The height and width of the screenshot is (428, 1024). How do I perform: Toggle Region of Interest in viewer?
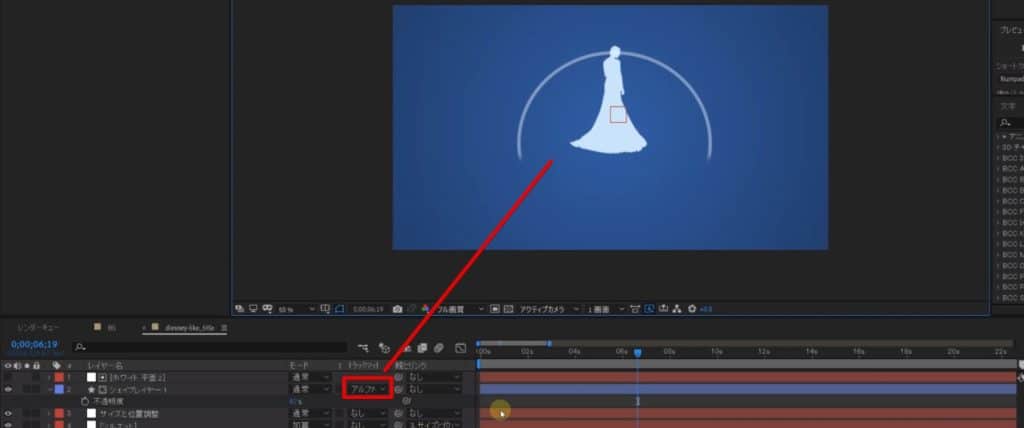(494, 308)
